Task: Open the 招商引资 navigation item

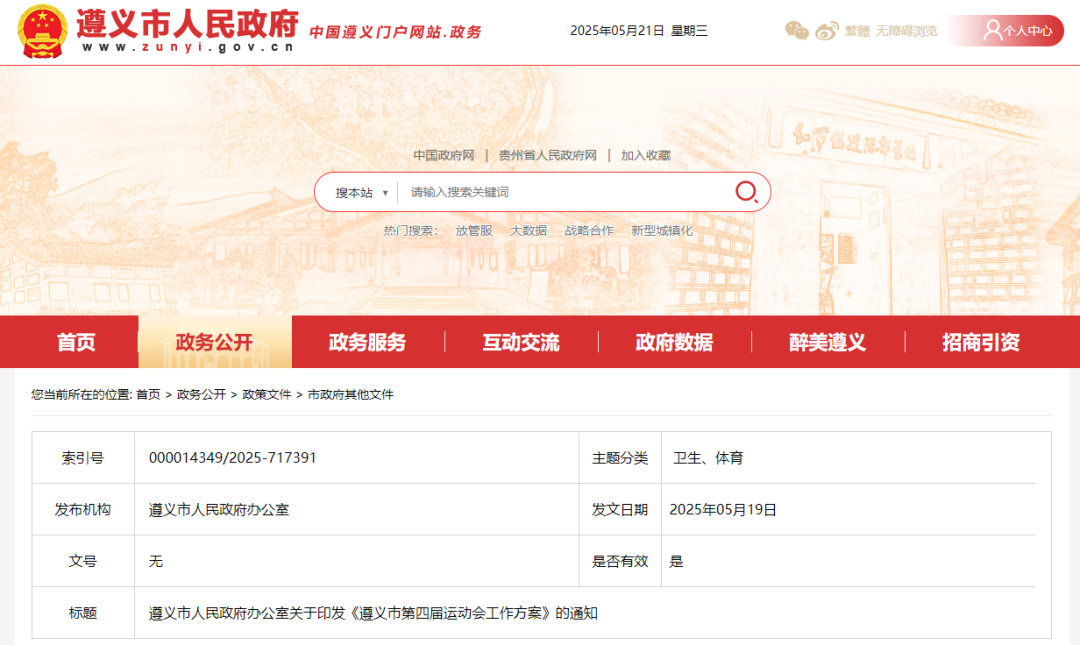Action: click(x=980, y=342)
